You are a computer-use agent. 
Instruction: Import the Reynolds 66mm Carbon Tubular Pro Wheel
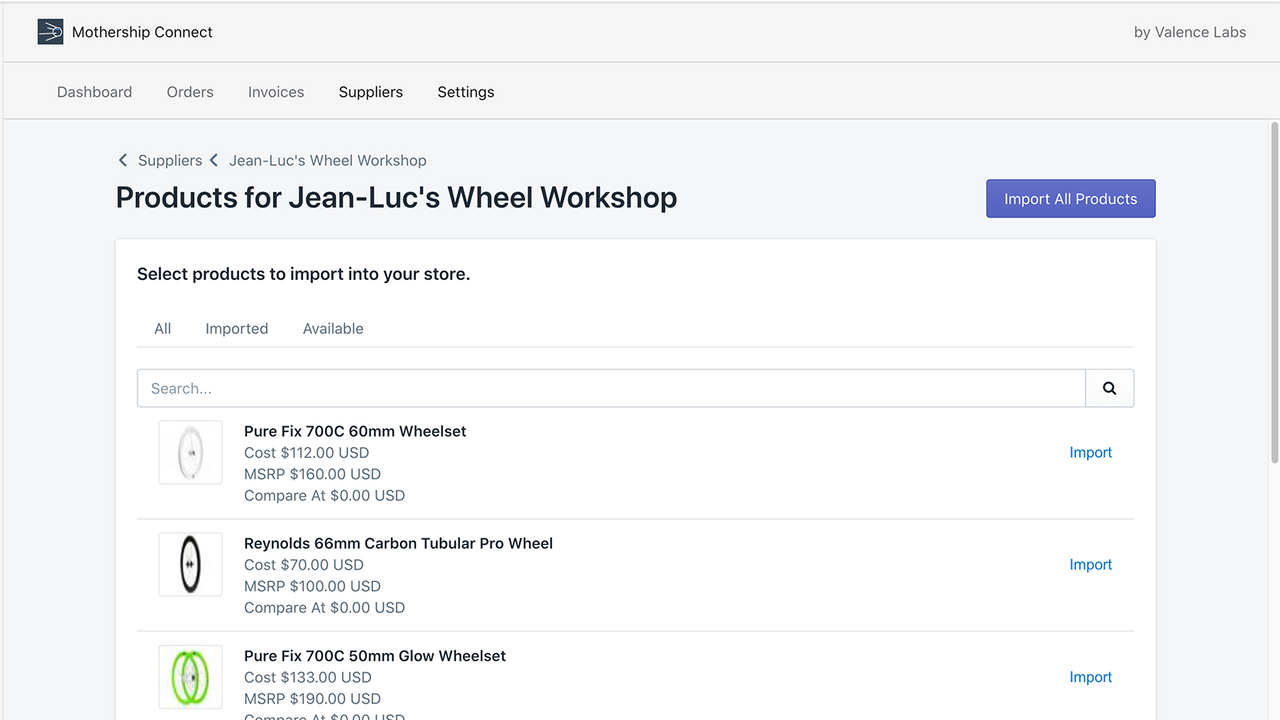pos(1090,564)
